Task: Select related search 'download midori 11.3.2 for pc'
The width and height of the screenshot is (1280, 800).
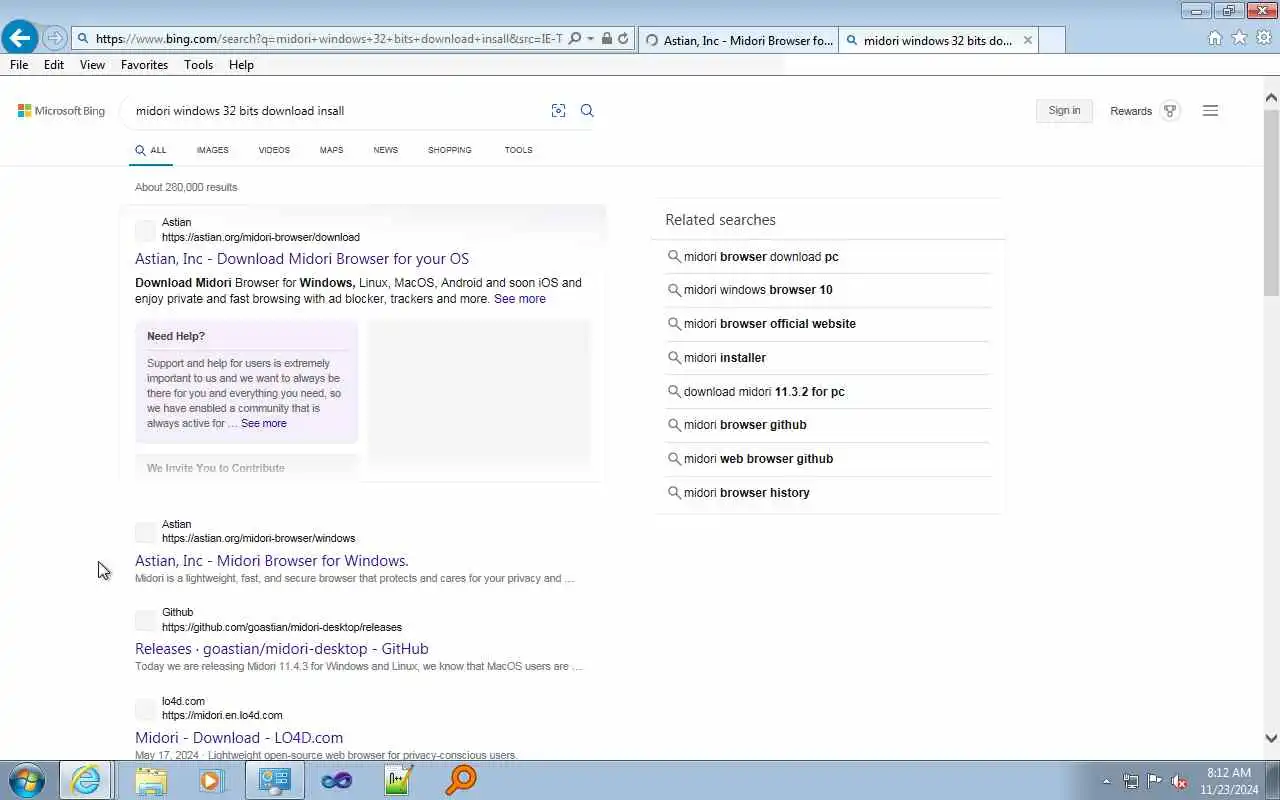Action: 764,392
